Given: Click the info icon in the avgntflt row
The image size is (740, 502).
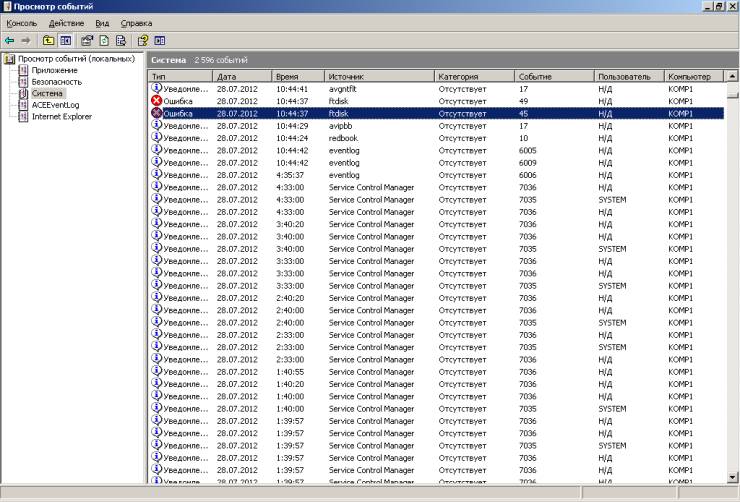Looking at the screenshot, I should (157, 88).
